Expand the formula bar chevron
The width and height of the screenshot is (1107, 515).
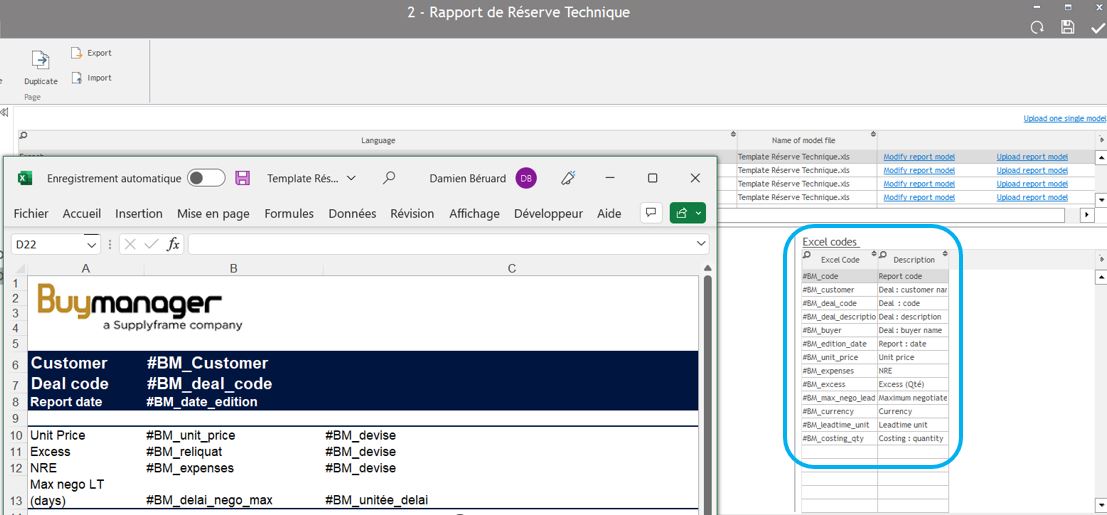(702, 244)
